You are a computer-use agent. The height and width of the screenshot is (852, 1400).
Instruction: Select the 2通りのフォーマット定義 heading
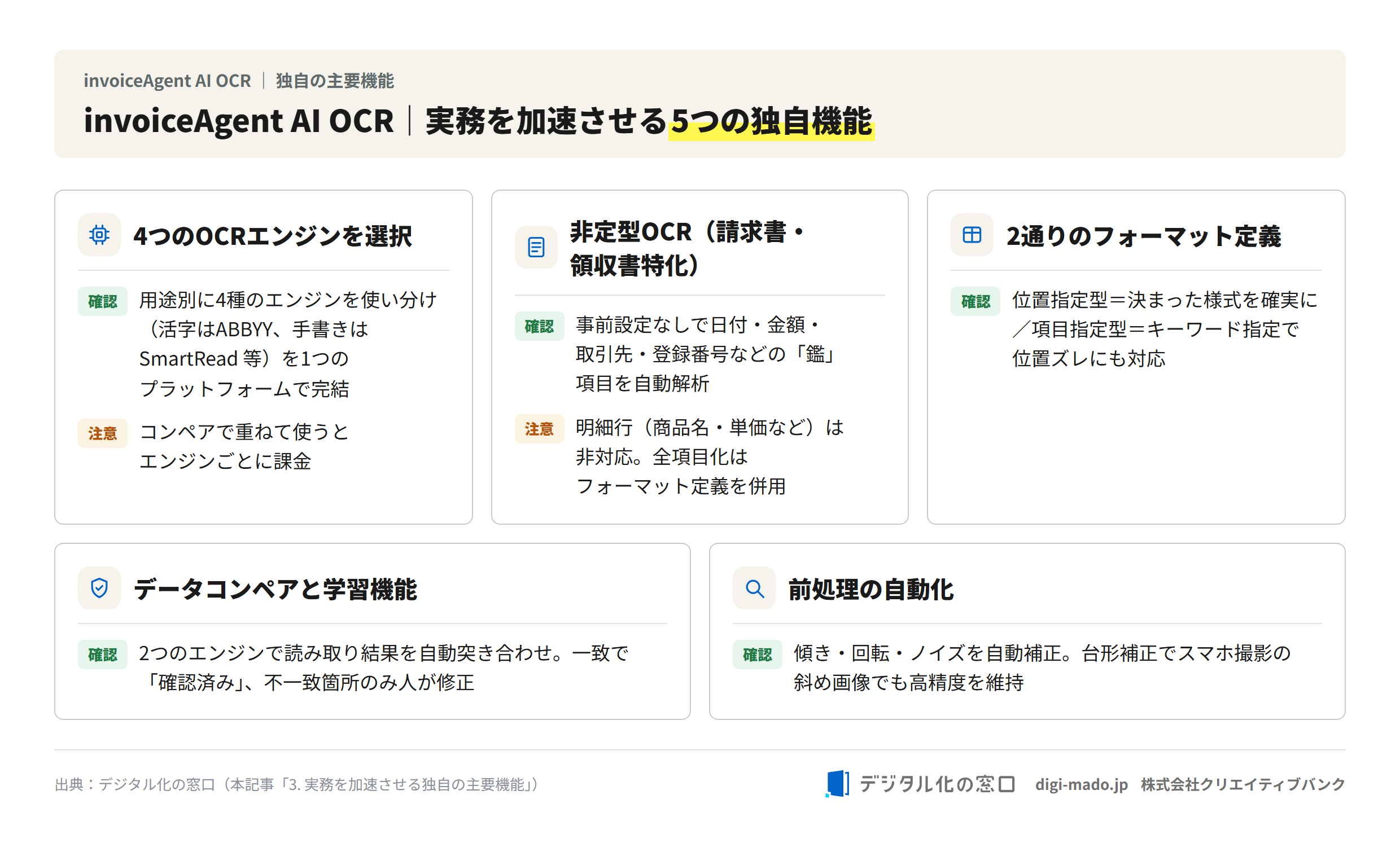pyautogui.click(x=1143, y=236)
